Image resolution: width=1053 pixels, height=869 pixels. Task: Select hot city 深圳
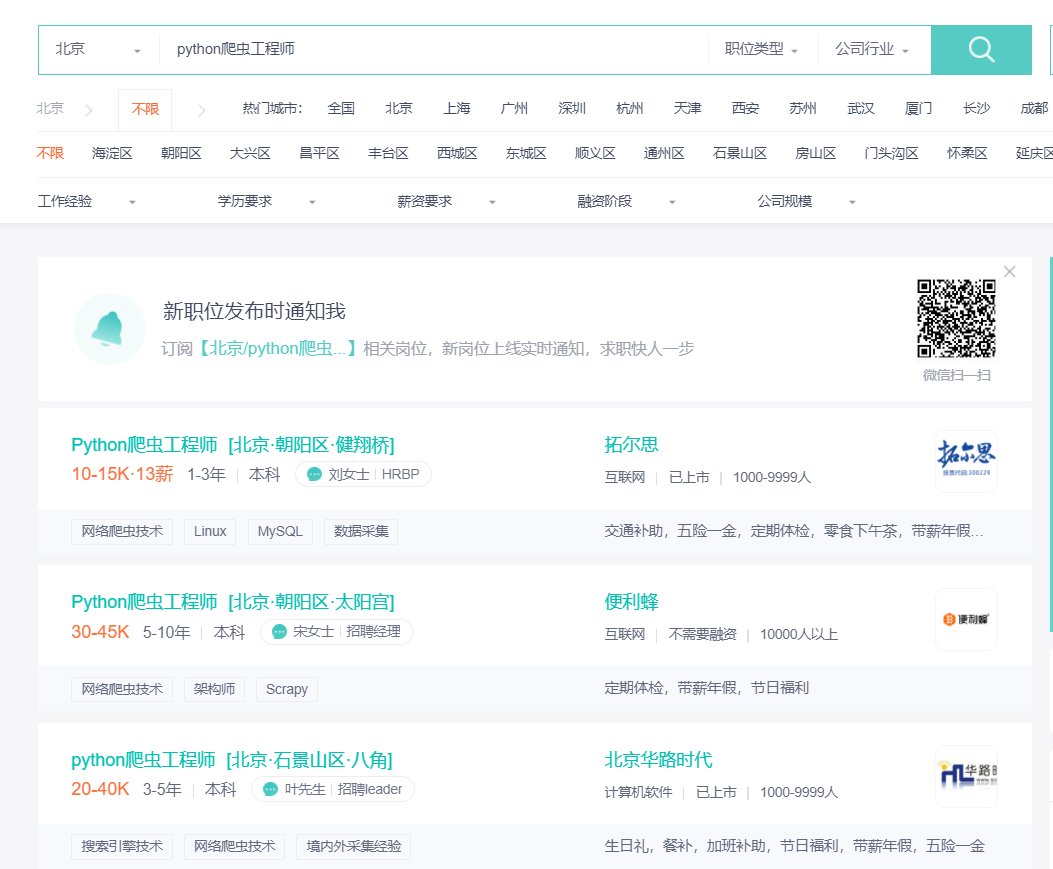click(572, 109)
